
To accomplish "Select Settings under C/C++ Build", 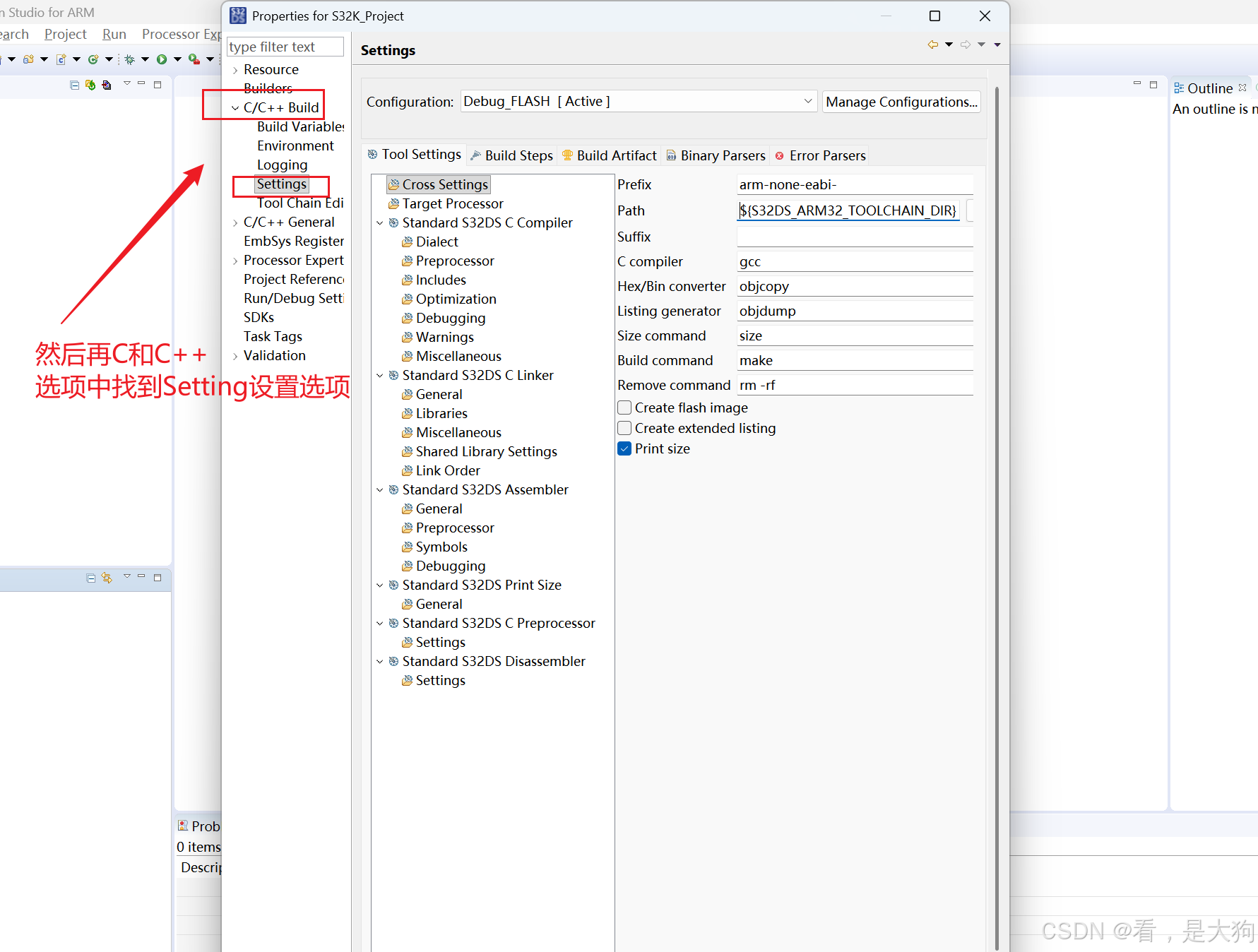I will point(281,184).
